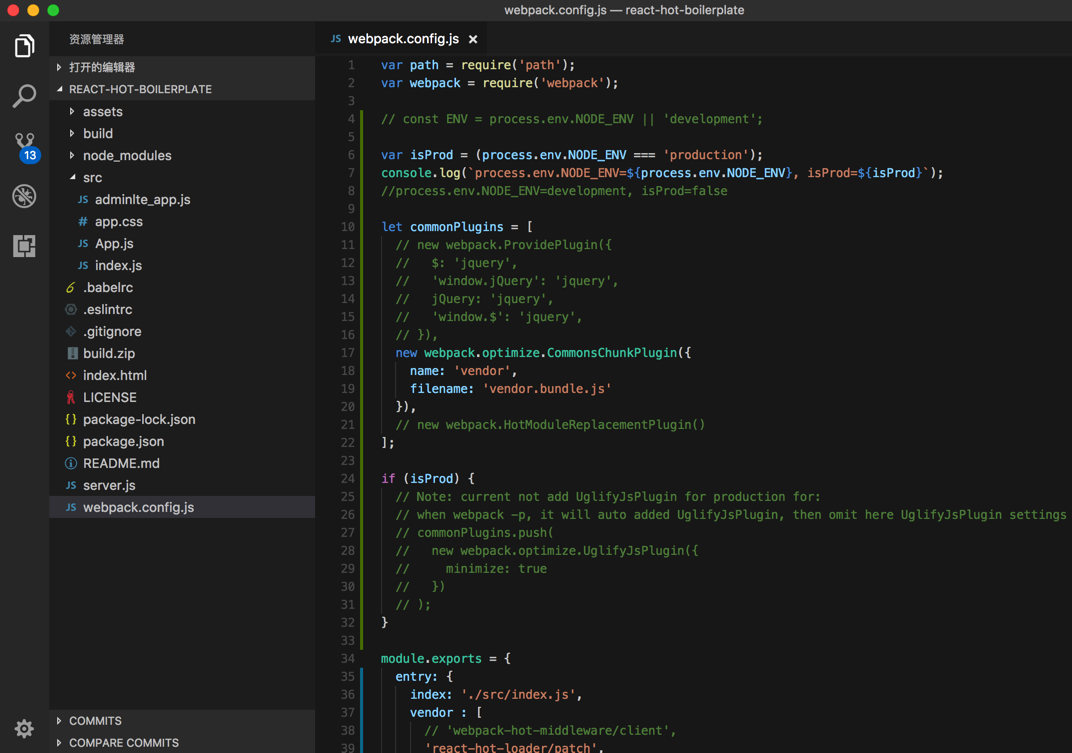Click line number 24 in the gutter
The image size is (1072, 753).
click(x=347, y=479)
